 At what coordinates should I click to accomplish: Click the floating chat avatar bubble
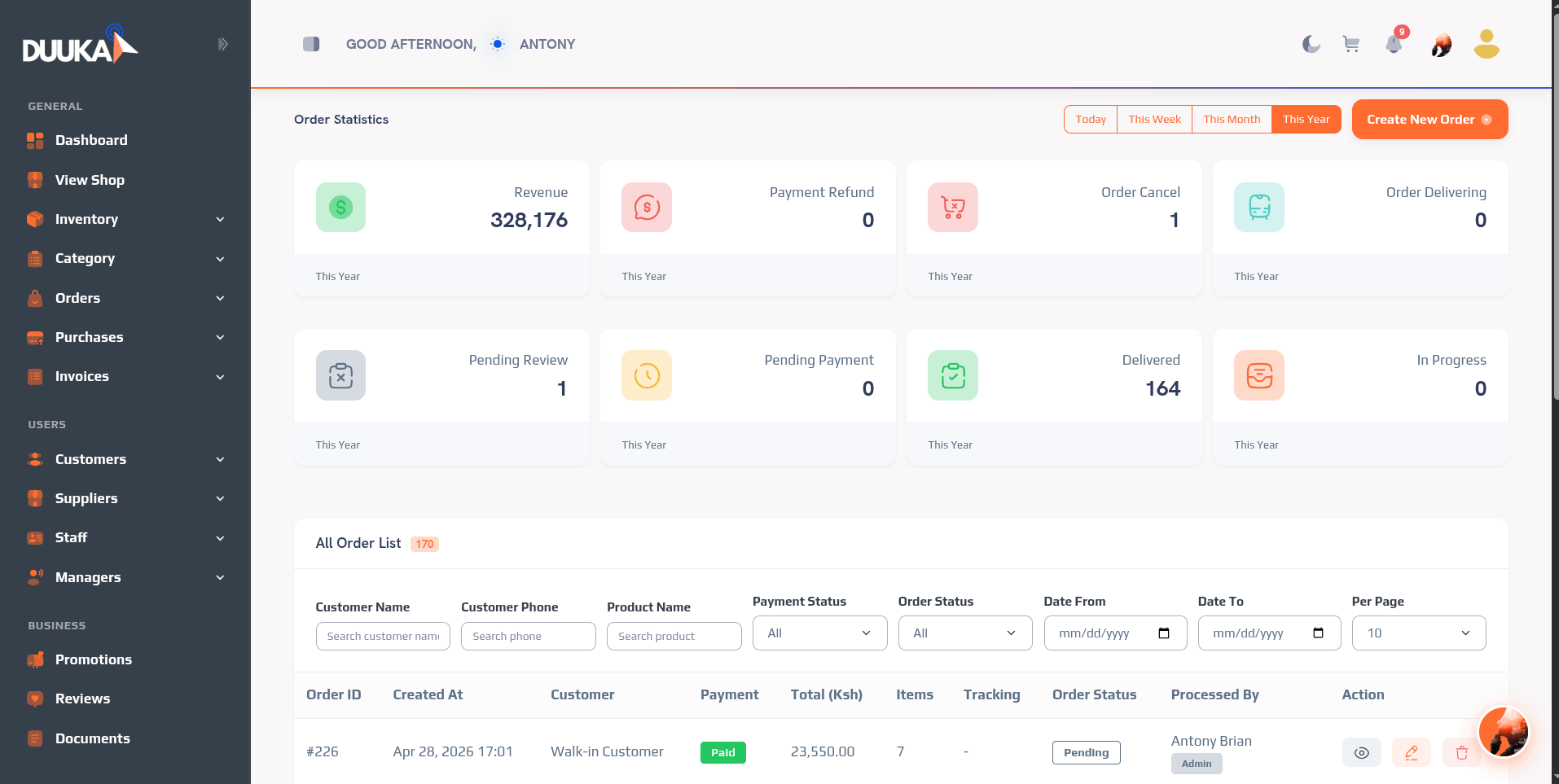tap(1504, 731)
